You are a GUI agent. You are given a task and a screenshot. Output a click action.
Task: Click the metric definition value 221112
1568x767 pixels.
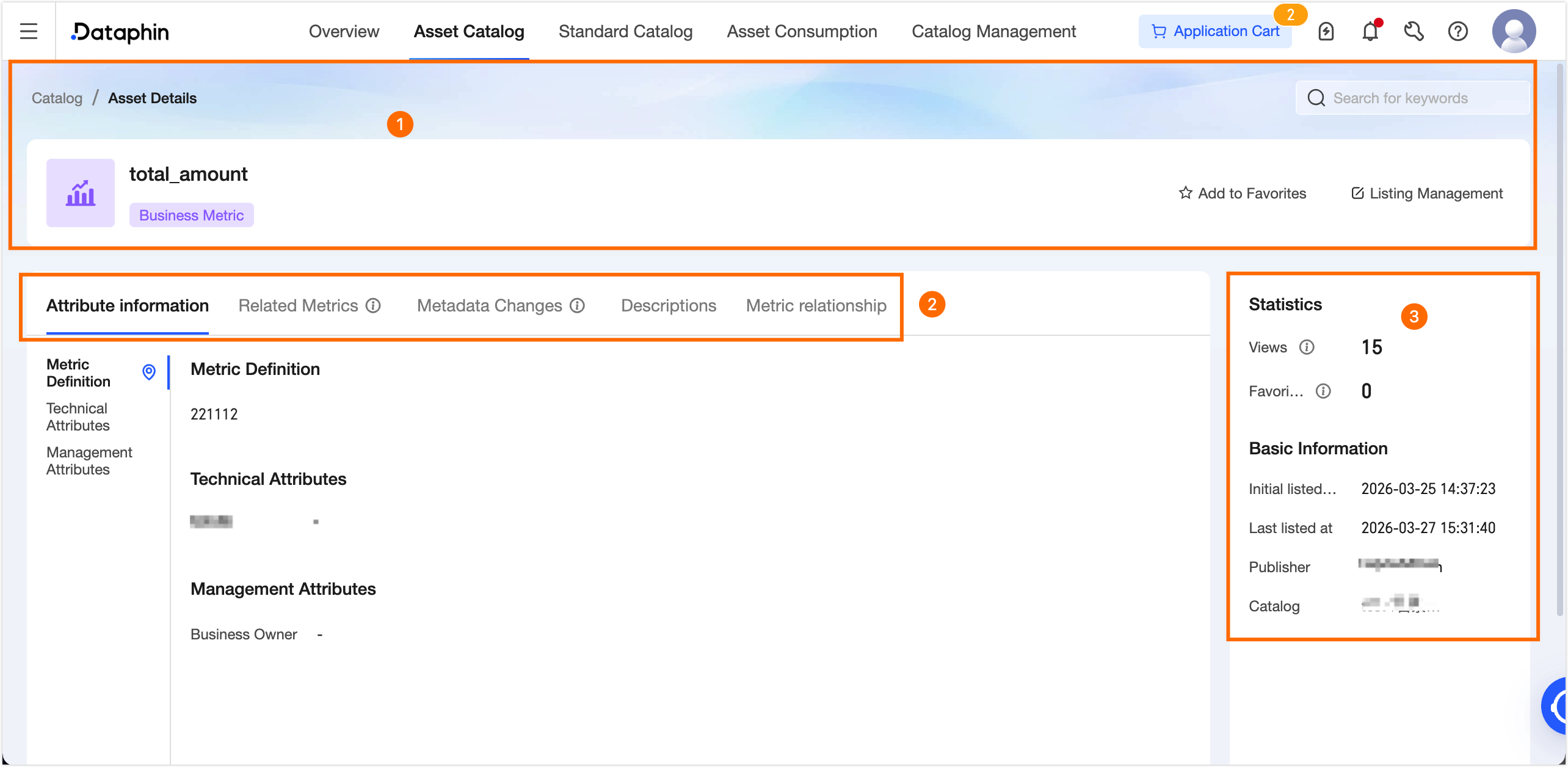pyautogui.click(x=214, y=414)
